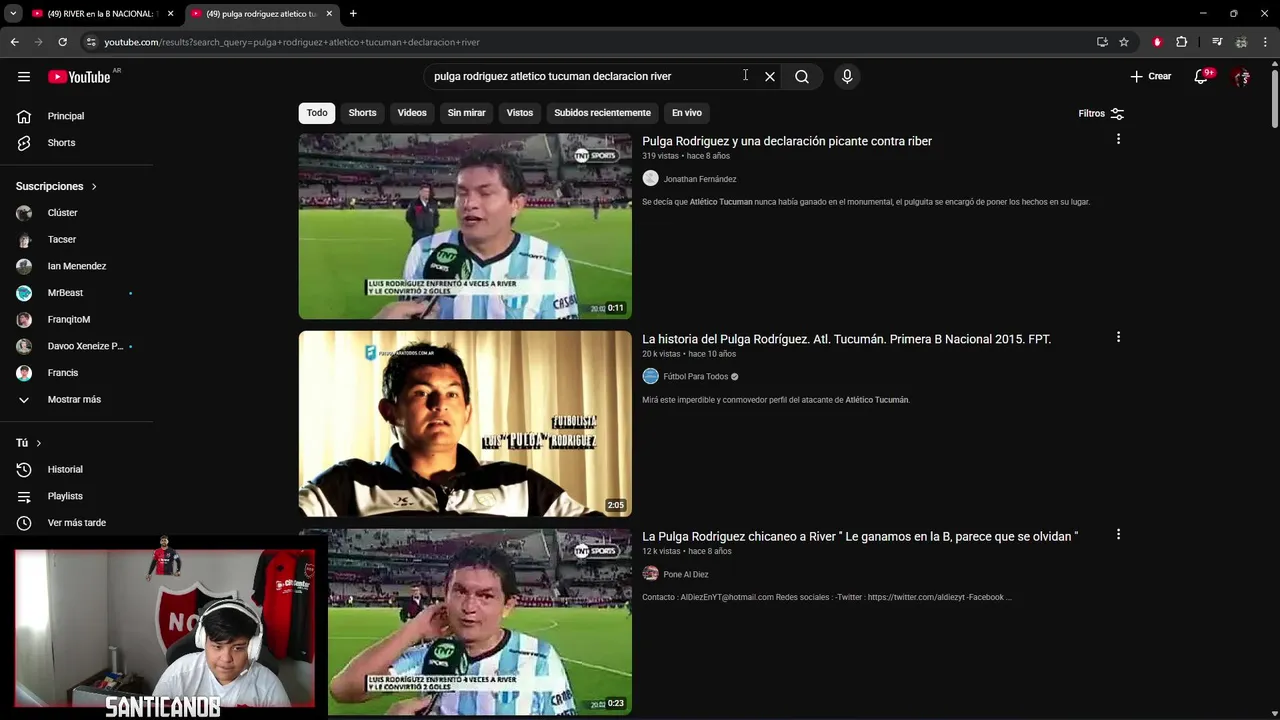This screenshot has width=1280, height=720.
Task: Select the Subidos recientemente chip
Action: coord(602,113)
